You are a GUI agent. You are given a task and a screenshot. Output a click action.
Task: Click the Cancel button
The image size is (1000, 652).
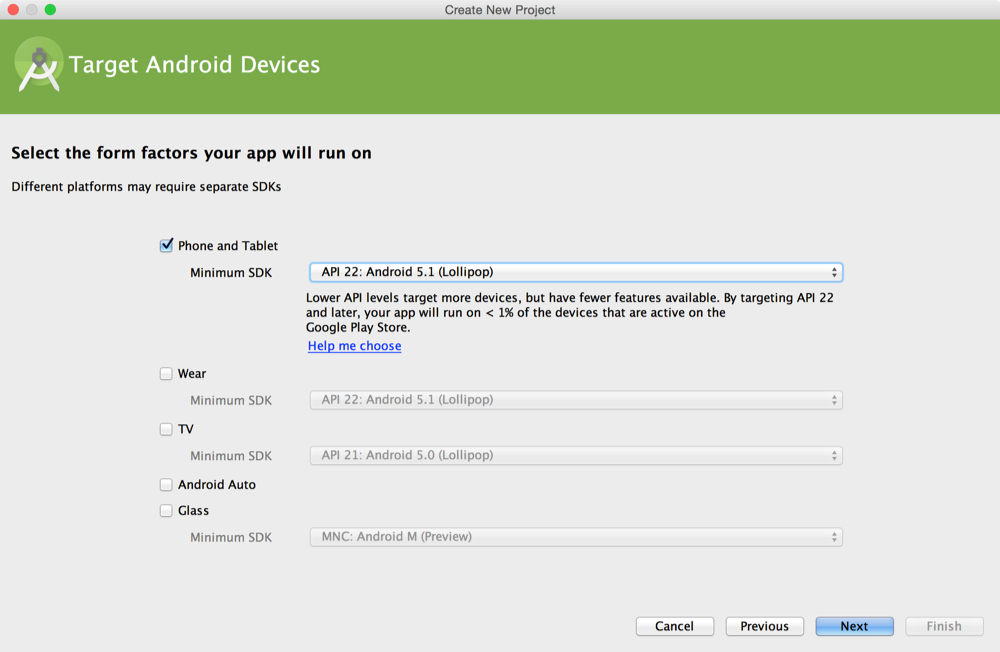(675, 626)
